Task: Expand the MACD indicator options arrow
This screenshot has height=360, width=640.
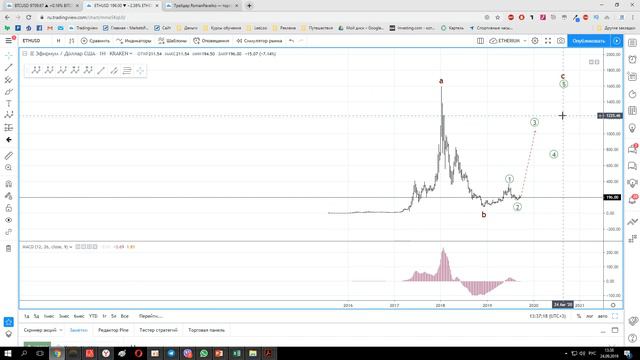Action: pyautogui.click(x=71, y=247)
